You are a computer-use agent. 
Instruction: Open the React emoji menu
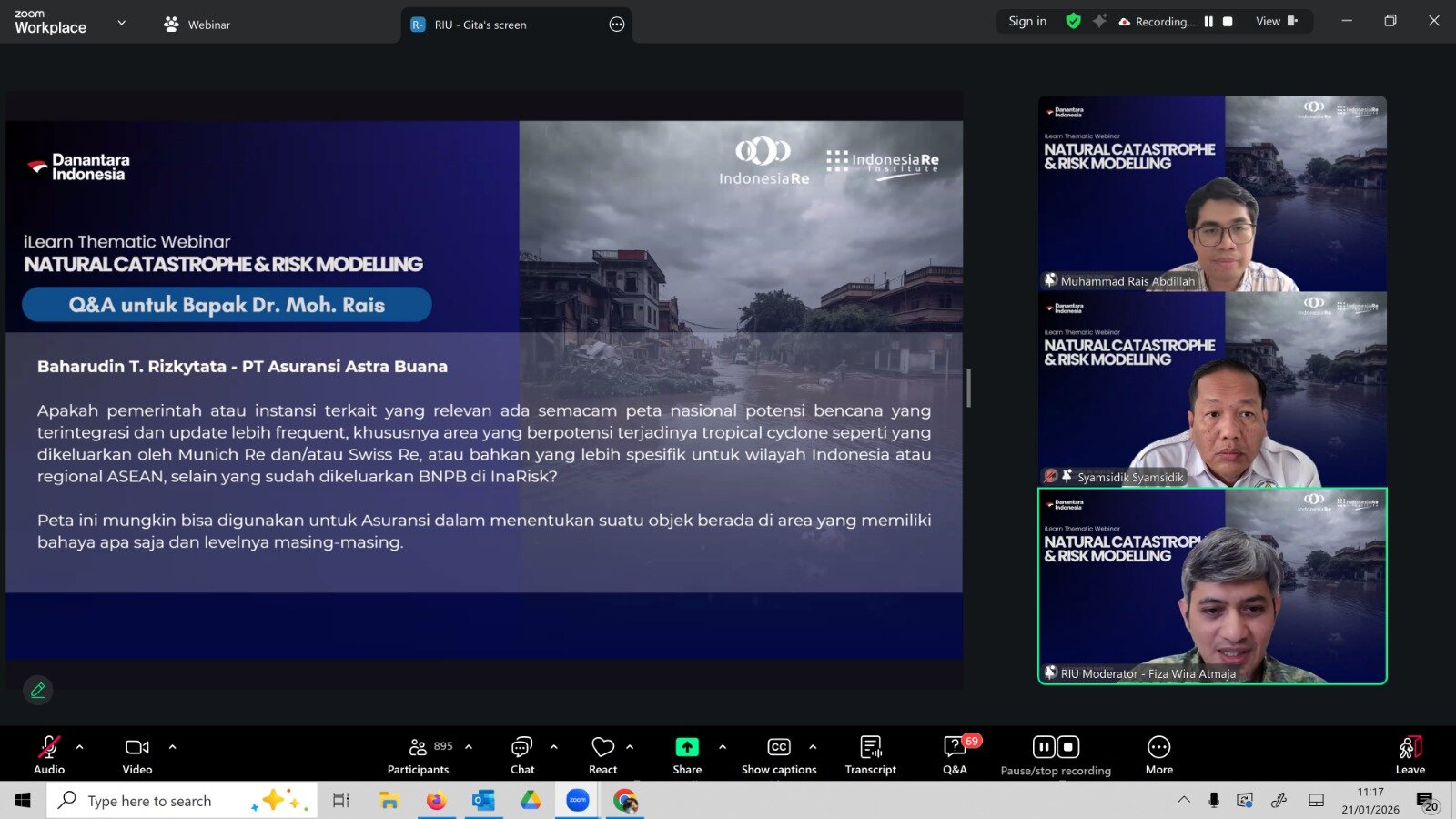pyautogui.click(x=602, y=754)
